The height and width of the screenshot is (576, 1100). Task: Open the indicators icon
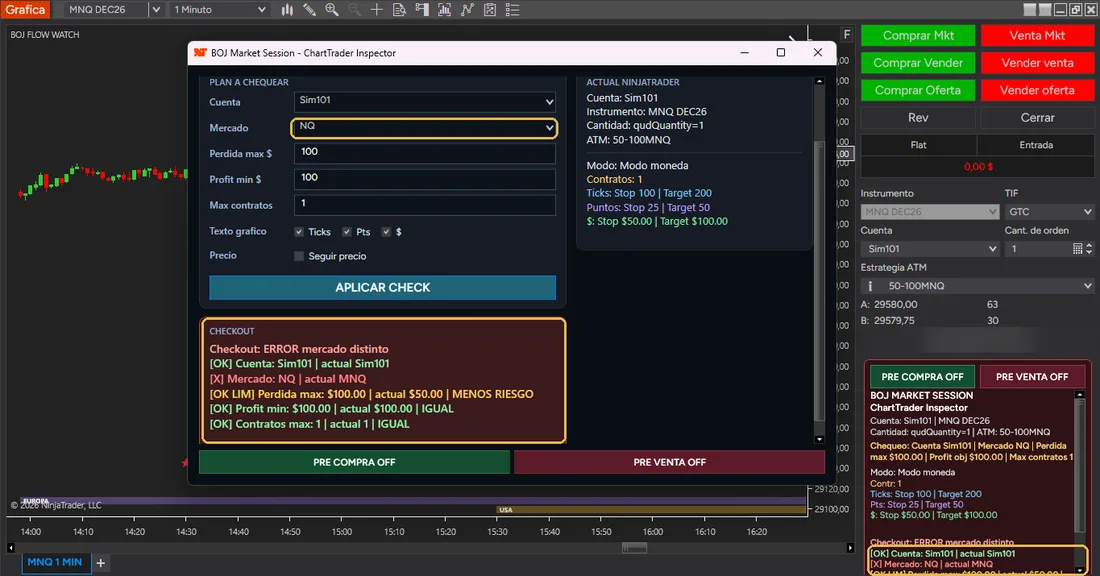coord(444,10)
